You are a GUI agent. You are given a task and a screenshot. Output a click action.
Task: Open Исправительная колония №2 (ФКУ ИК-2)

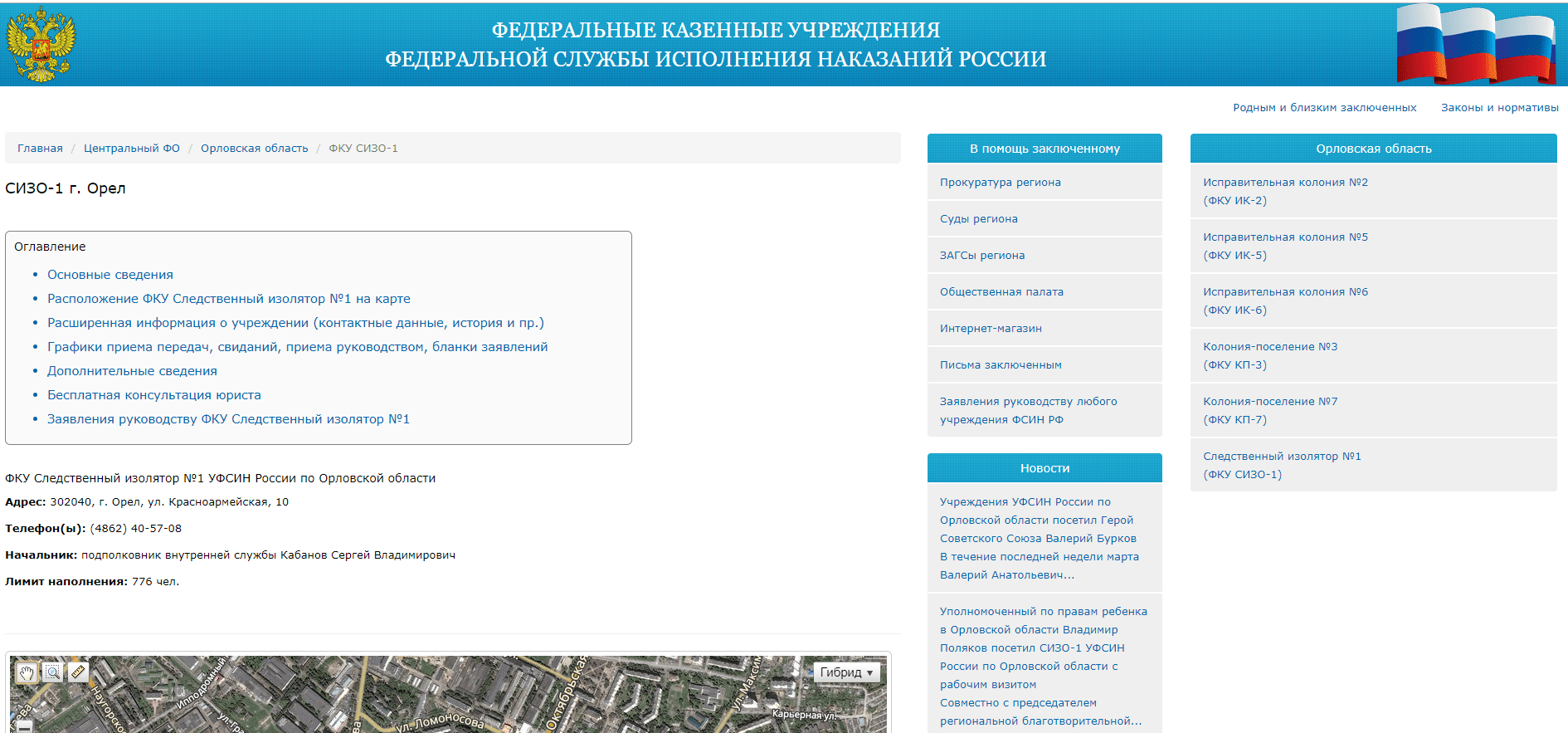[x=1285, y=192]
